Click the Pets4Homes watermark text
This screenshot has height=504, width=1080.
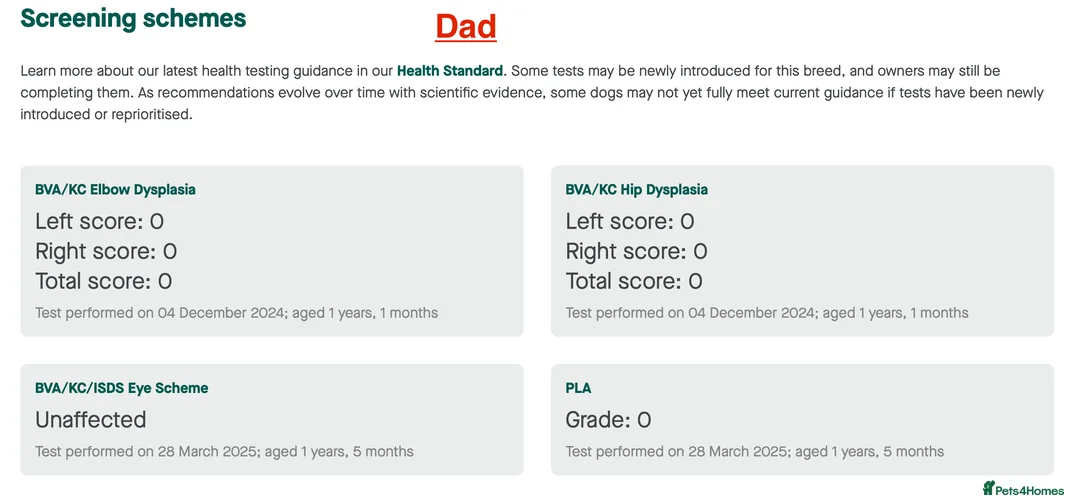[x=1031, y=490]
